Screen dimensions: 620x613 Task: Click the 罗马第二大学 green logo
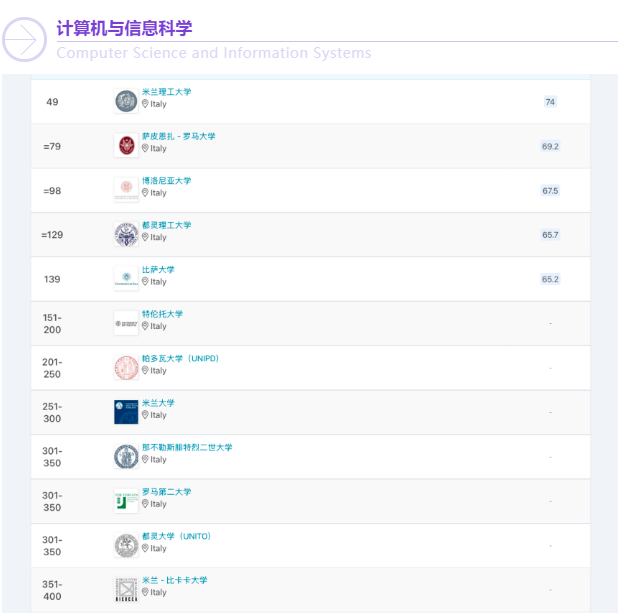126,501
